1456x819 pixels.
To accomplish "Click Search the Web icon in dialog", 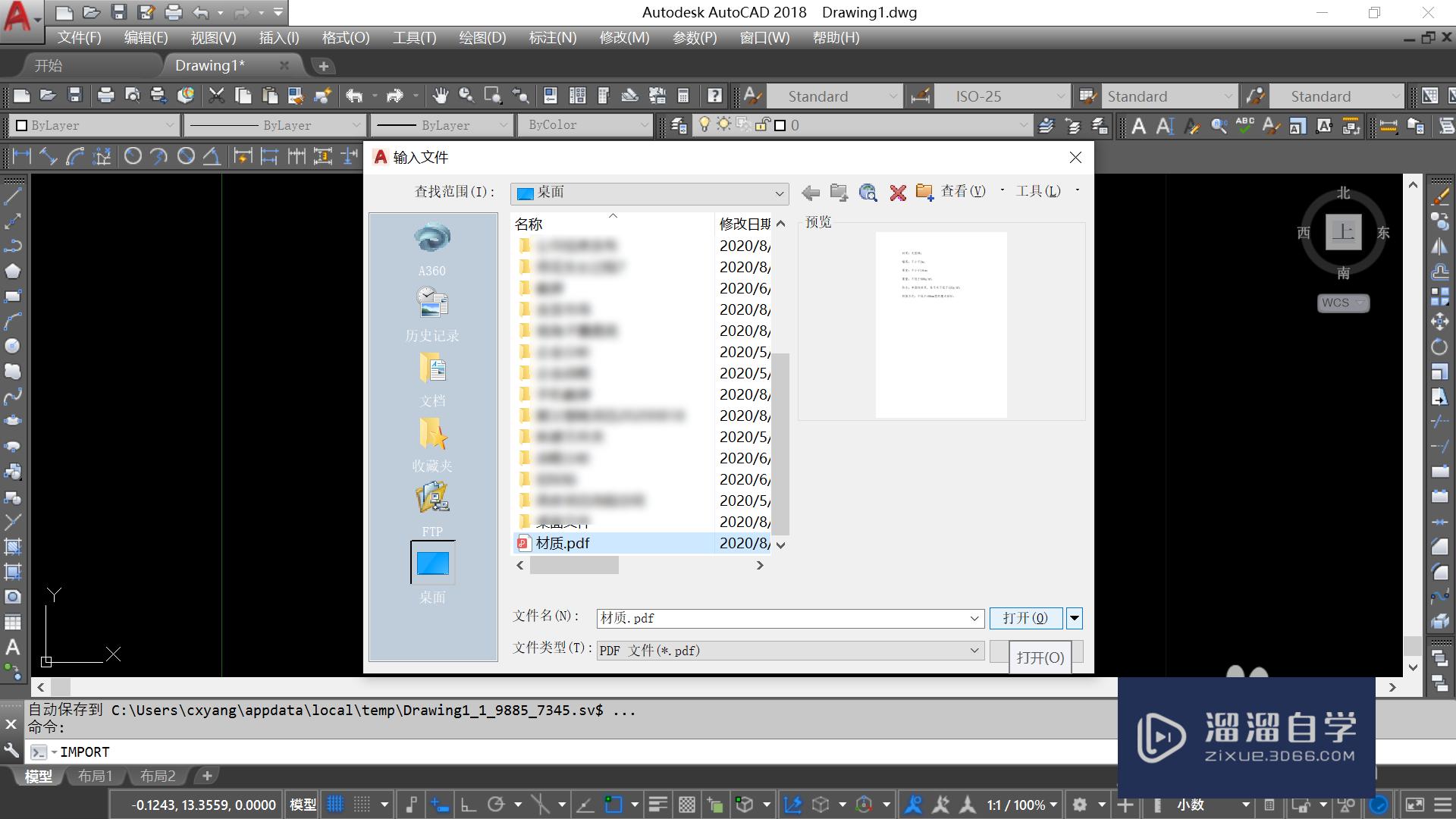I will (868, 193).
